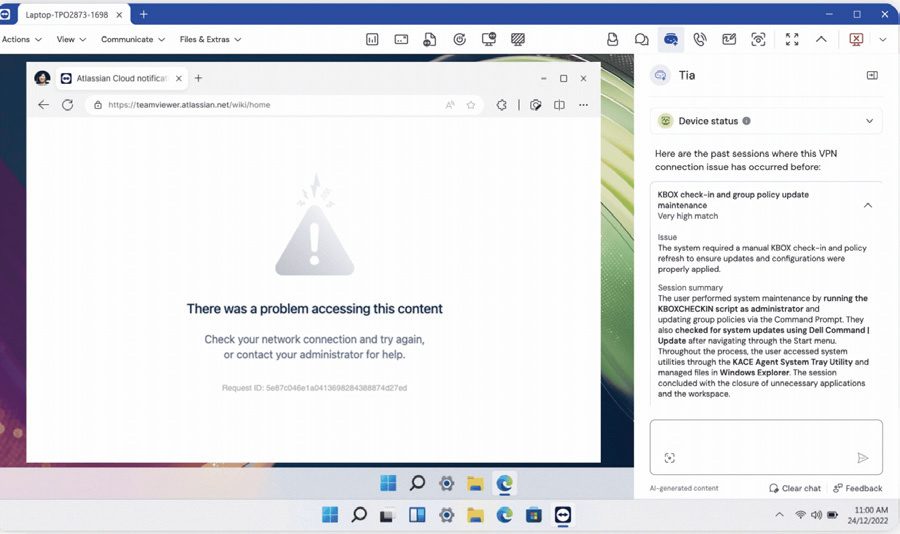Click the Feedback link
Screen dimensions: 900x534
tap(858, 488)
